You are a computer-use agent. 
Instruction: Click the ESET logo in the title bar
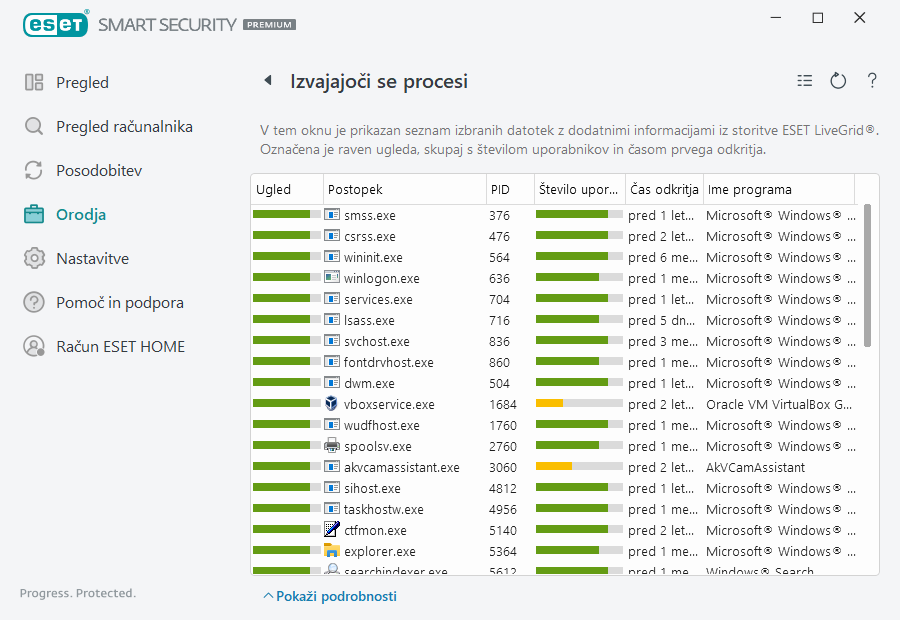pos(56,22)
